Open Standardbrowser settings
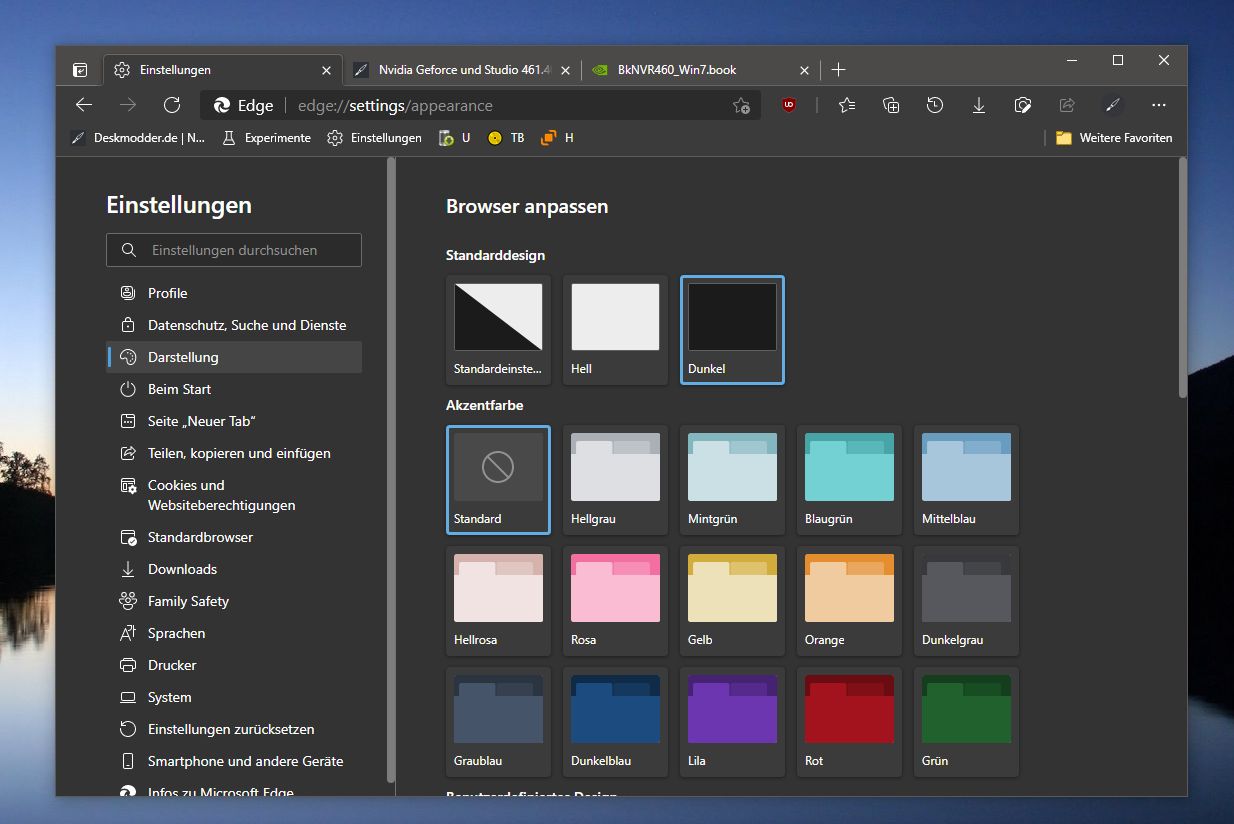This screenshot has width=1234, height=824. point(234,537)
